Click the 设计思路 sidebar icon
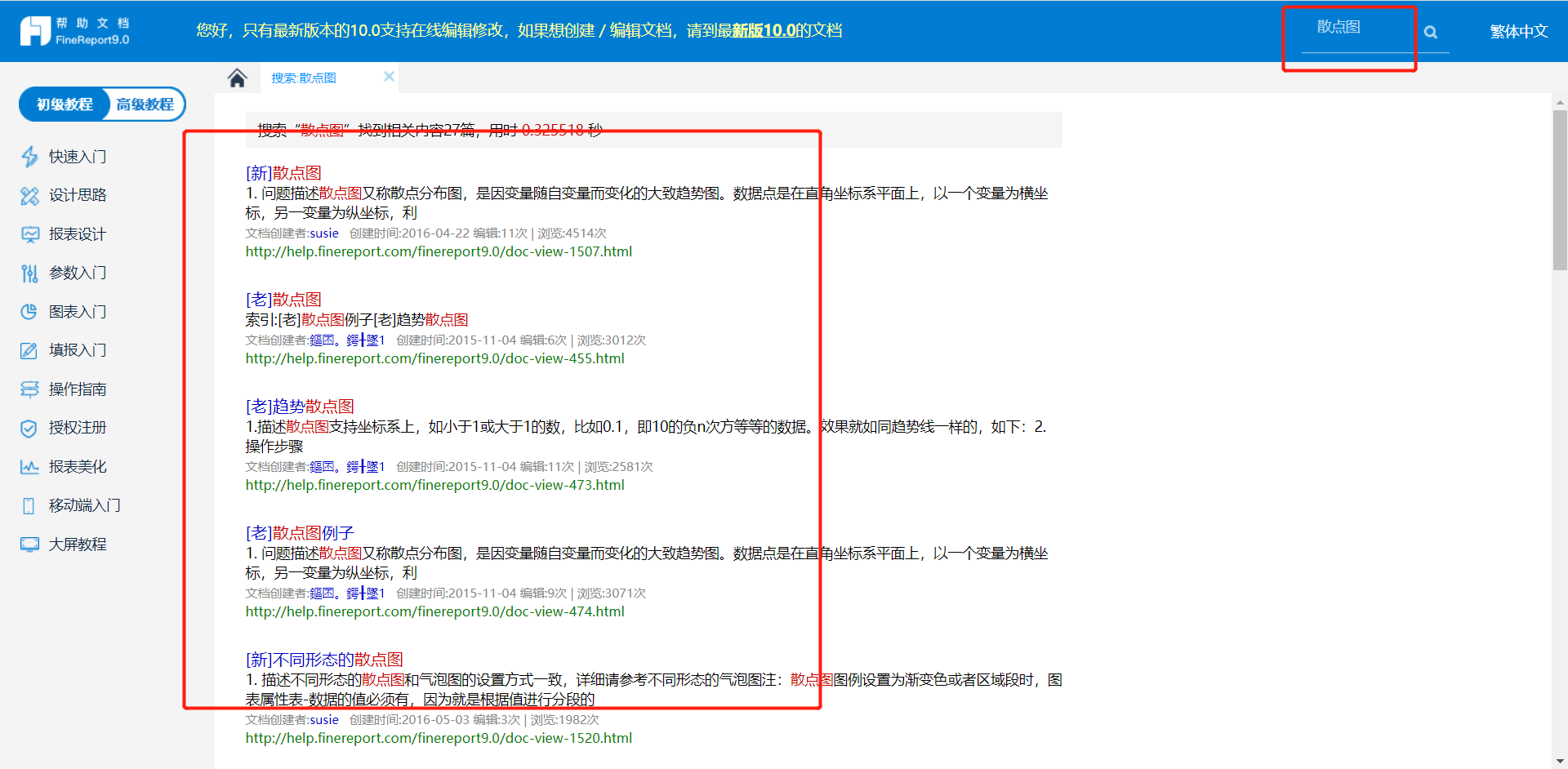Viewport: 1568px width, 769px height. point(29,196)
